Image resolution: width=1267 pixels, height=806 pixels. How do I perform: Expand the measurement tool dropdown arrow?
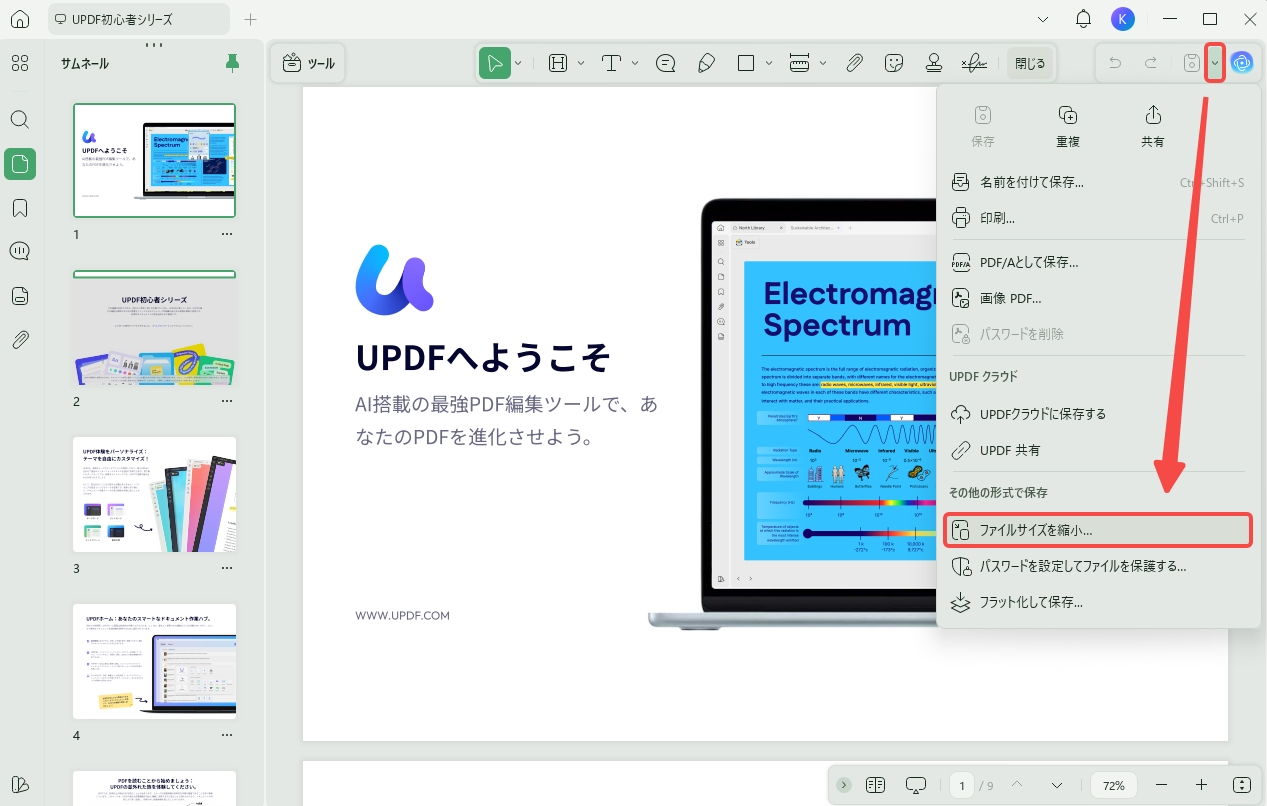[x=823, y=63]
